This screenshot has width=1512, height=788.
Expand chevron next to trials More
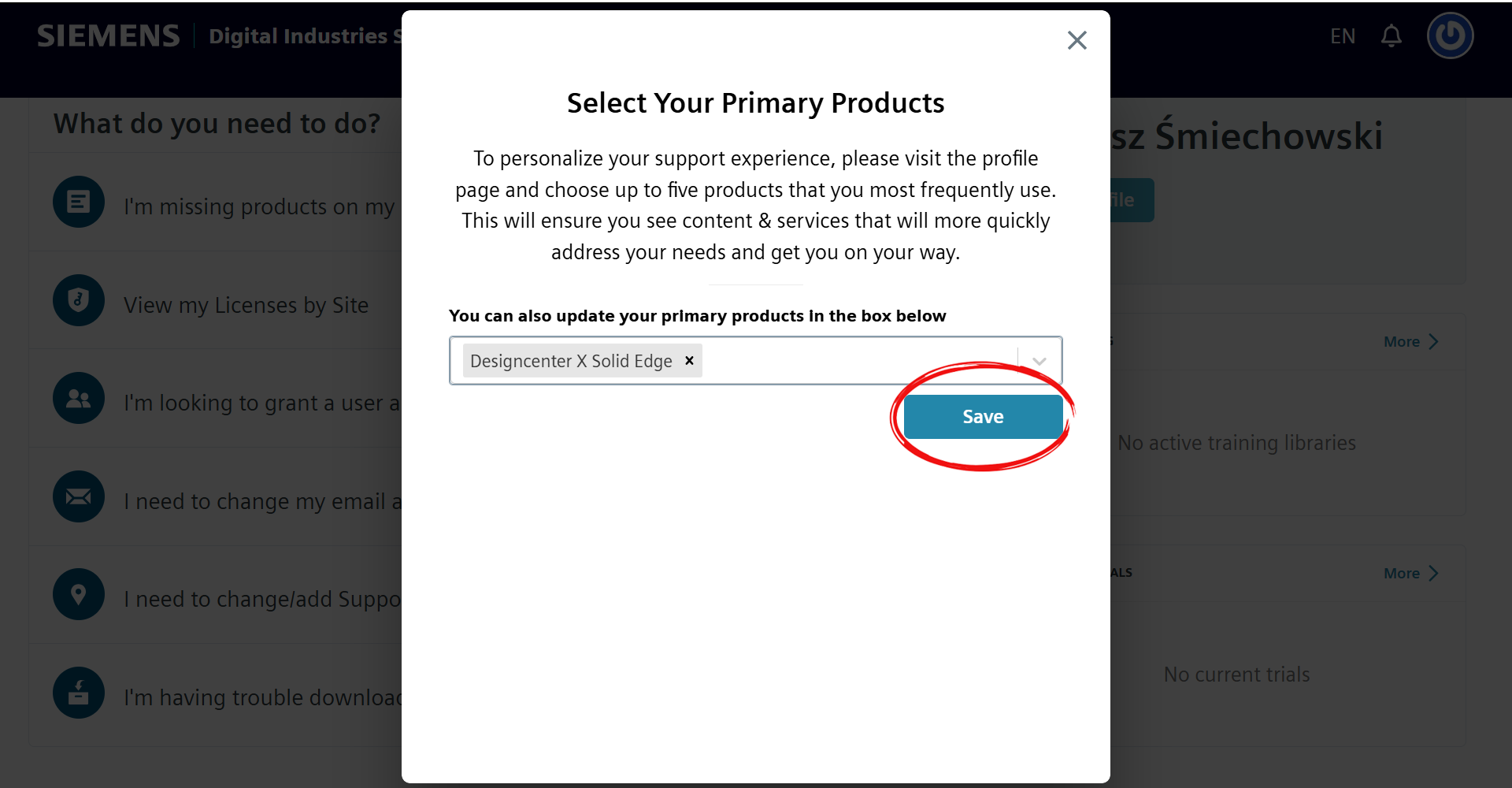point(1433,573)
